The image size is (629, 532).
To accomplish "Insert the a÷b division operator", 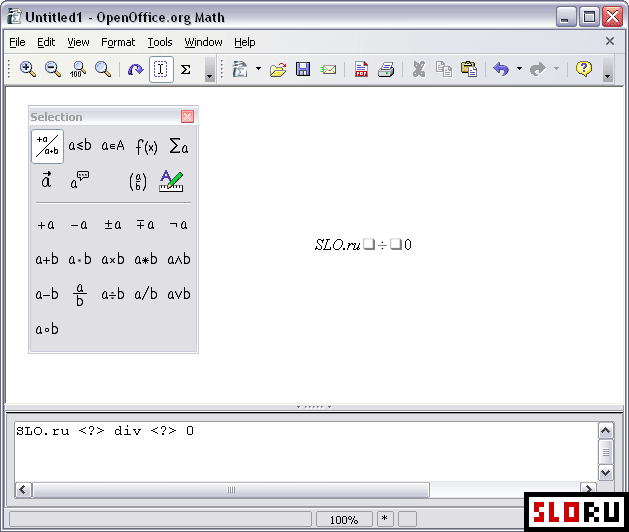I will (113, 294).
